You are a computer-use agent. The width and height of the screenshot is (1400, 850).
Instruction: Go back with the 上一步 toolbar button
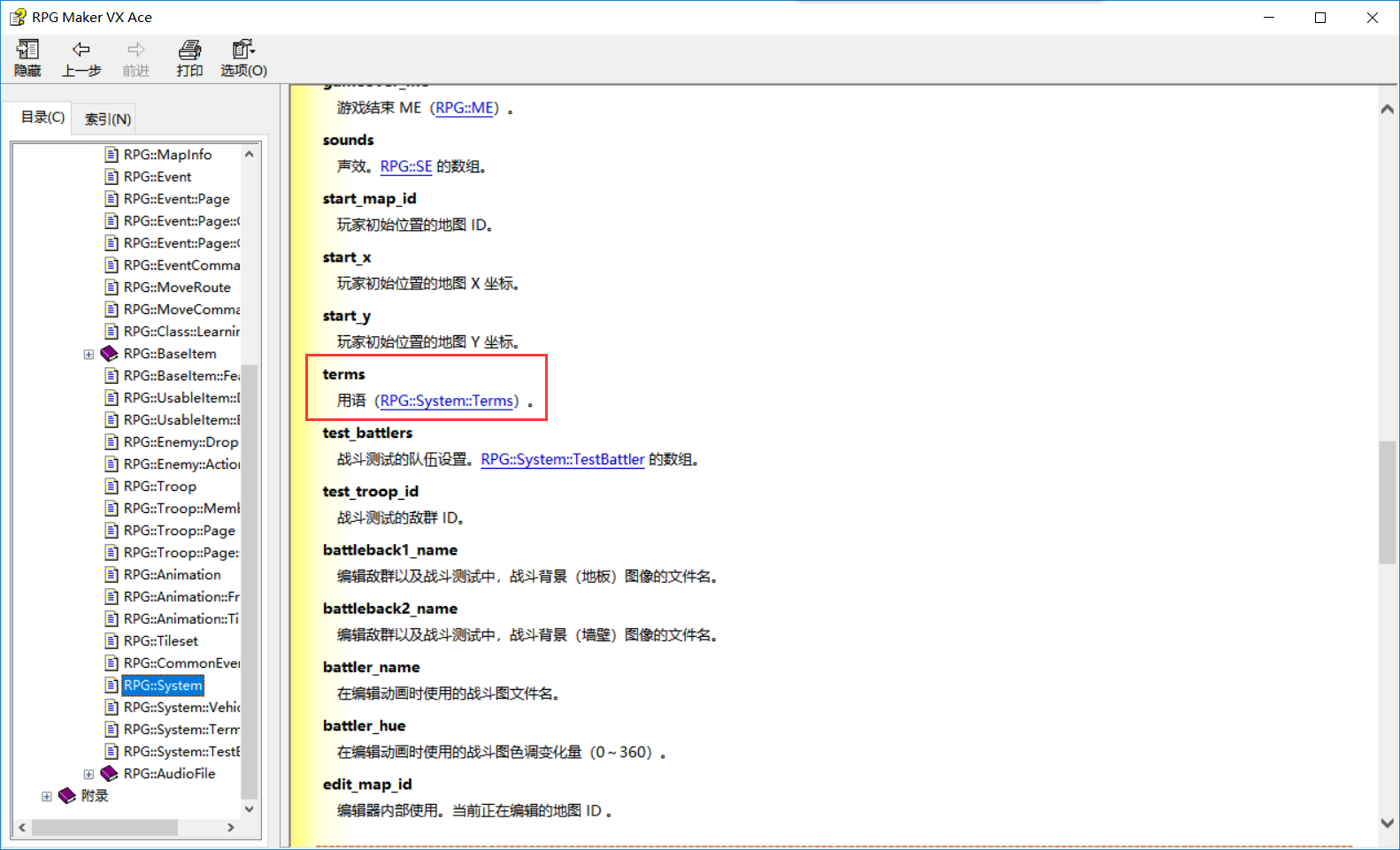pos(81,58)
